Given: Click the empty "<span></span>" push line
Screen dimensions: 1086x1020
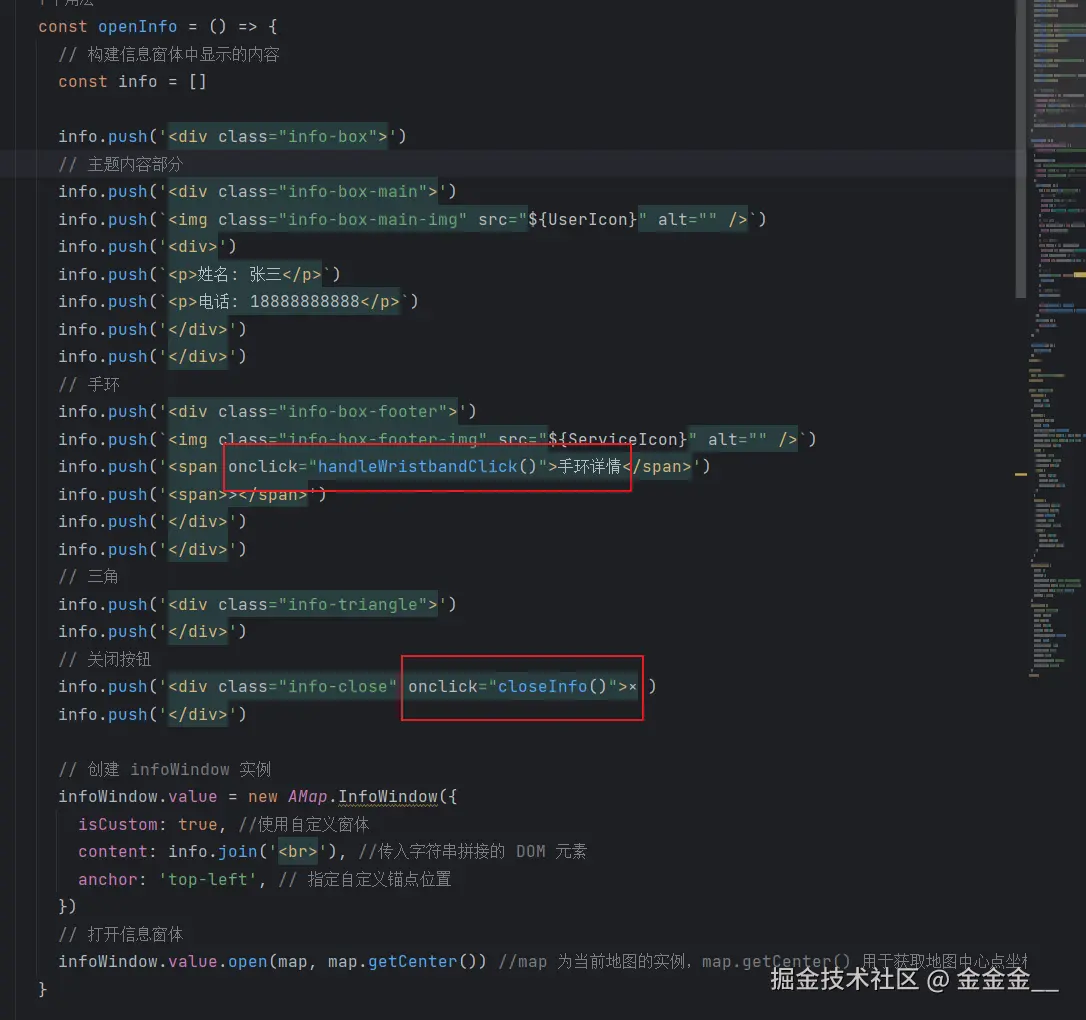Looking at the screenshot, I should [x=192, y=494].
